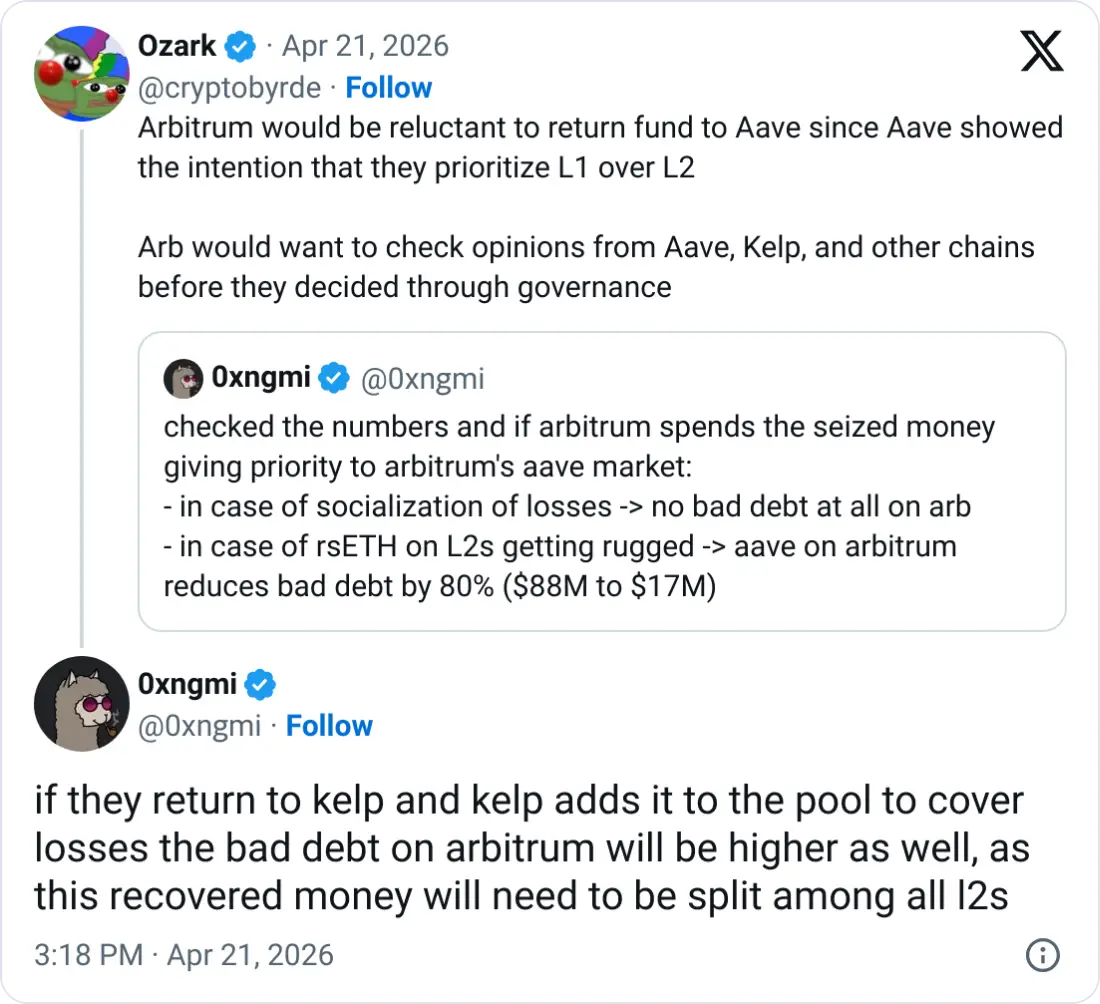Click the X logo icon
This screenshot has height=1004, width=1100.
click(1041, 49)
